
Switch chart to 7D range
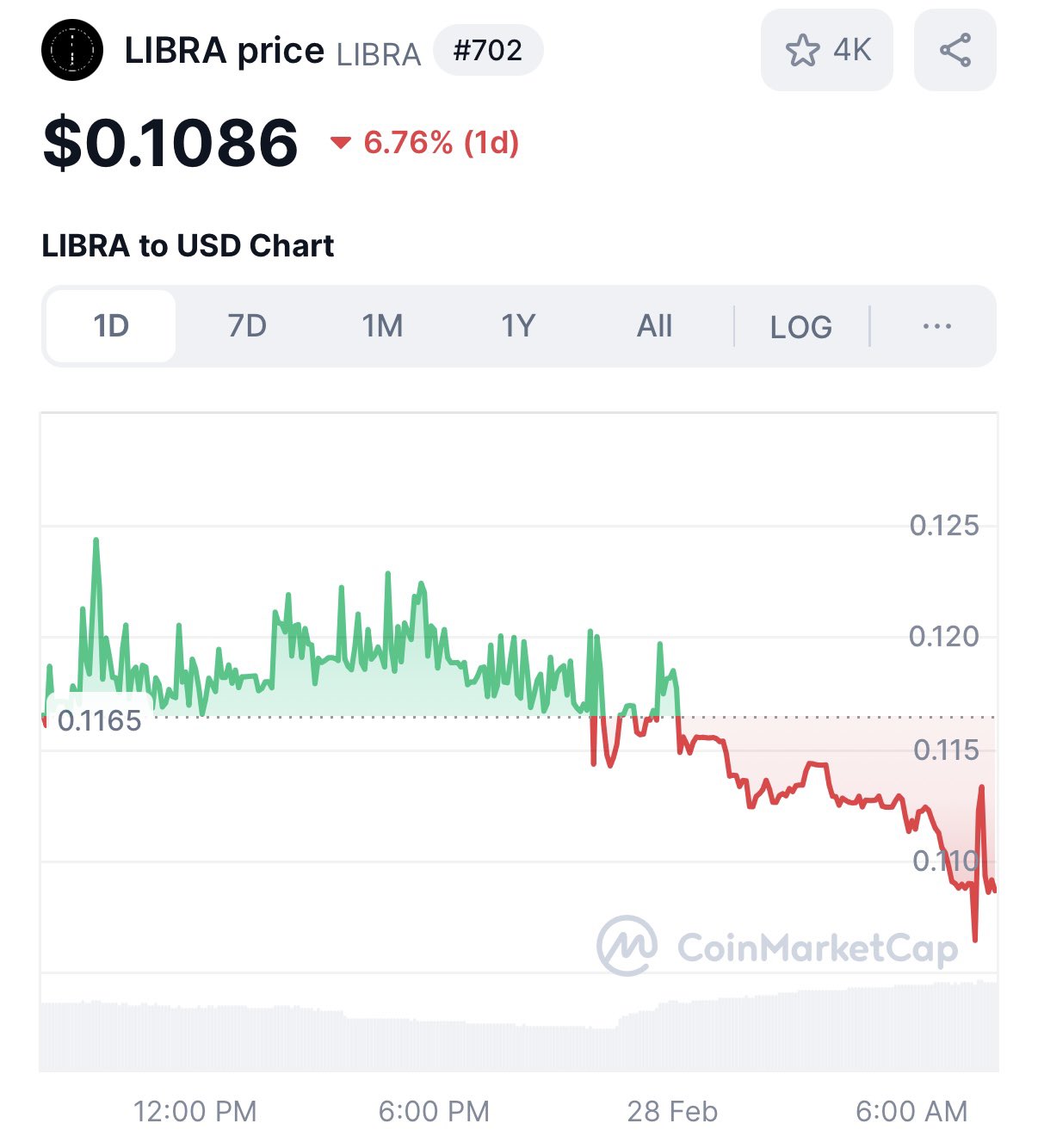(x=247, y=326)
